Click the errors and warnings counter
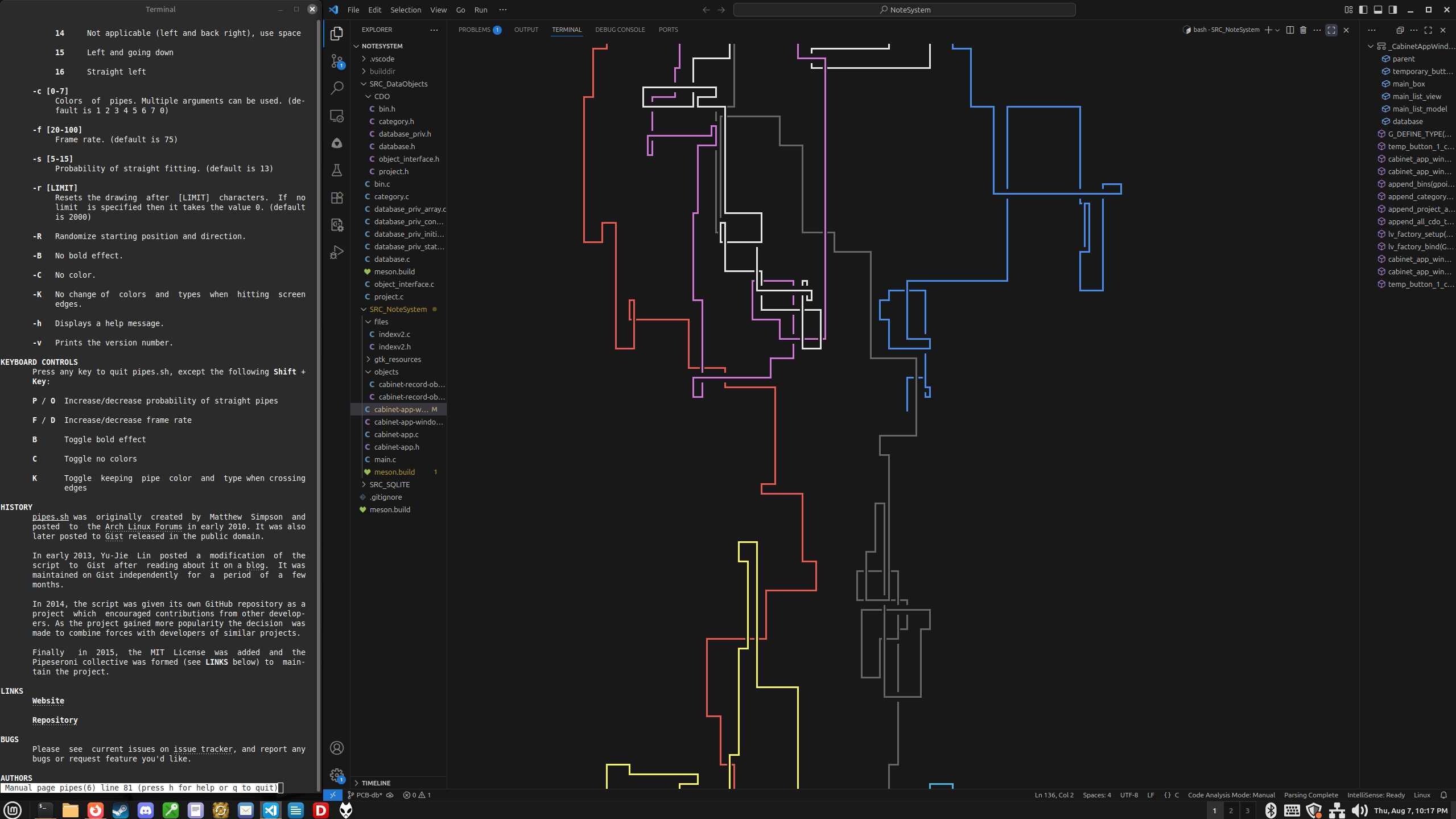The width and height of the screenshot is (1456, 819). click(x=416, y=795)
